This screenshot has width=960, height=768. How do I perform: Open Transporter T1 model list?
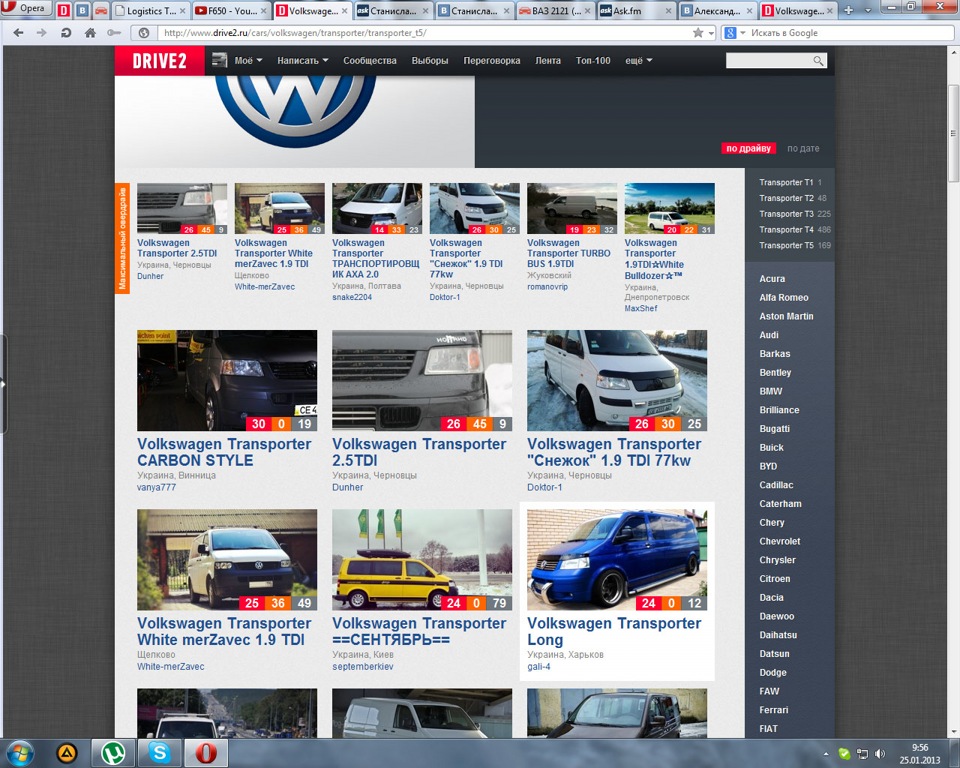pyautogui.click(x=786, y=183)
